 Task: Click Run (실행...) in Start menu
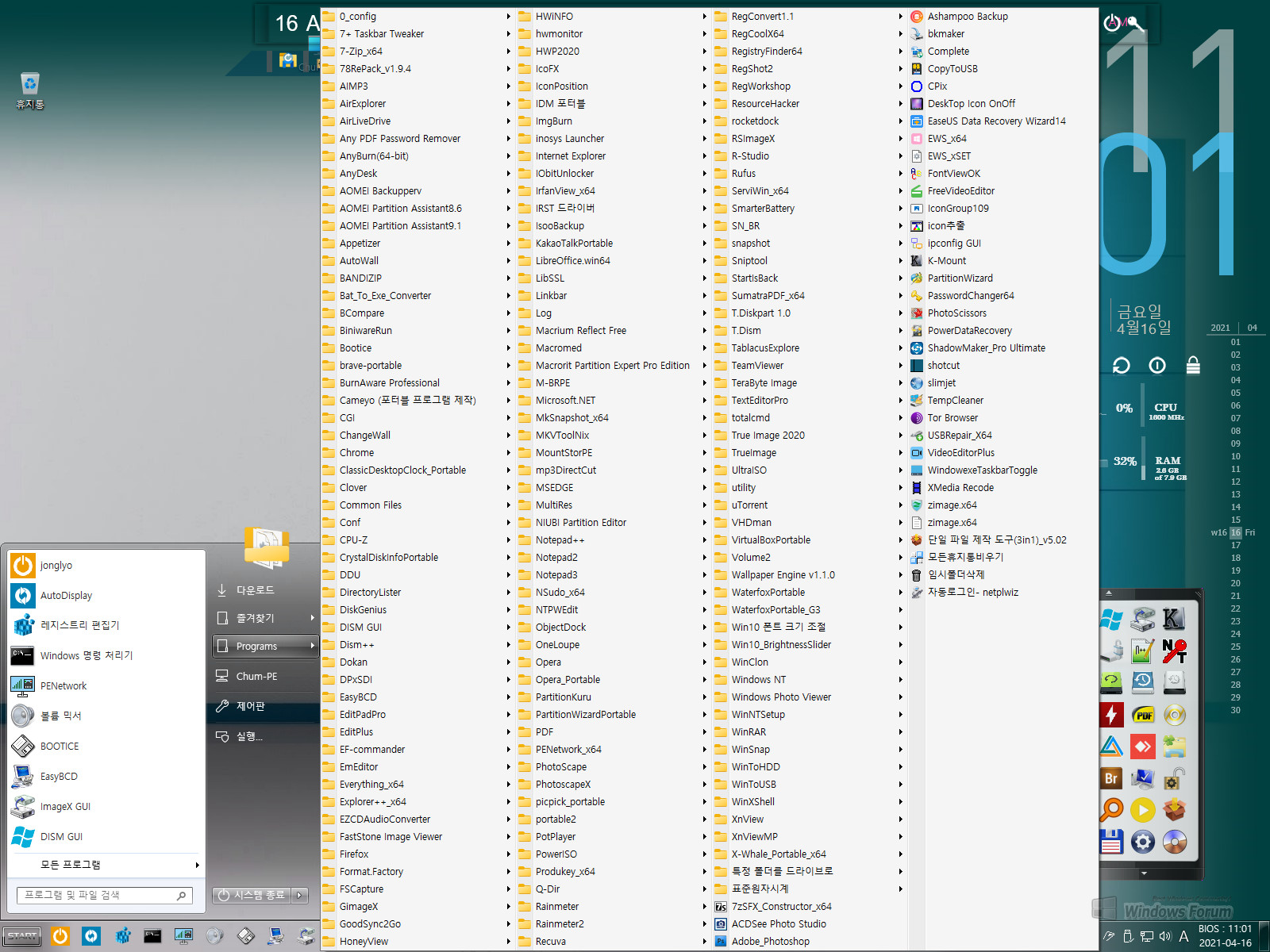pos(265,736)
